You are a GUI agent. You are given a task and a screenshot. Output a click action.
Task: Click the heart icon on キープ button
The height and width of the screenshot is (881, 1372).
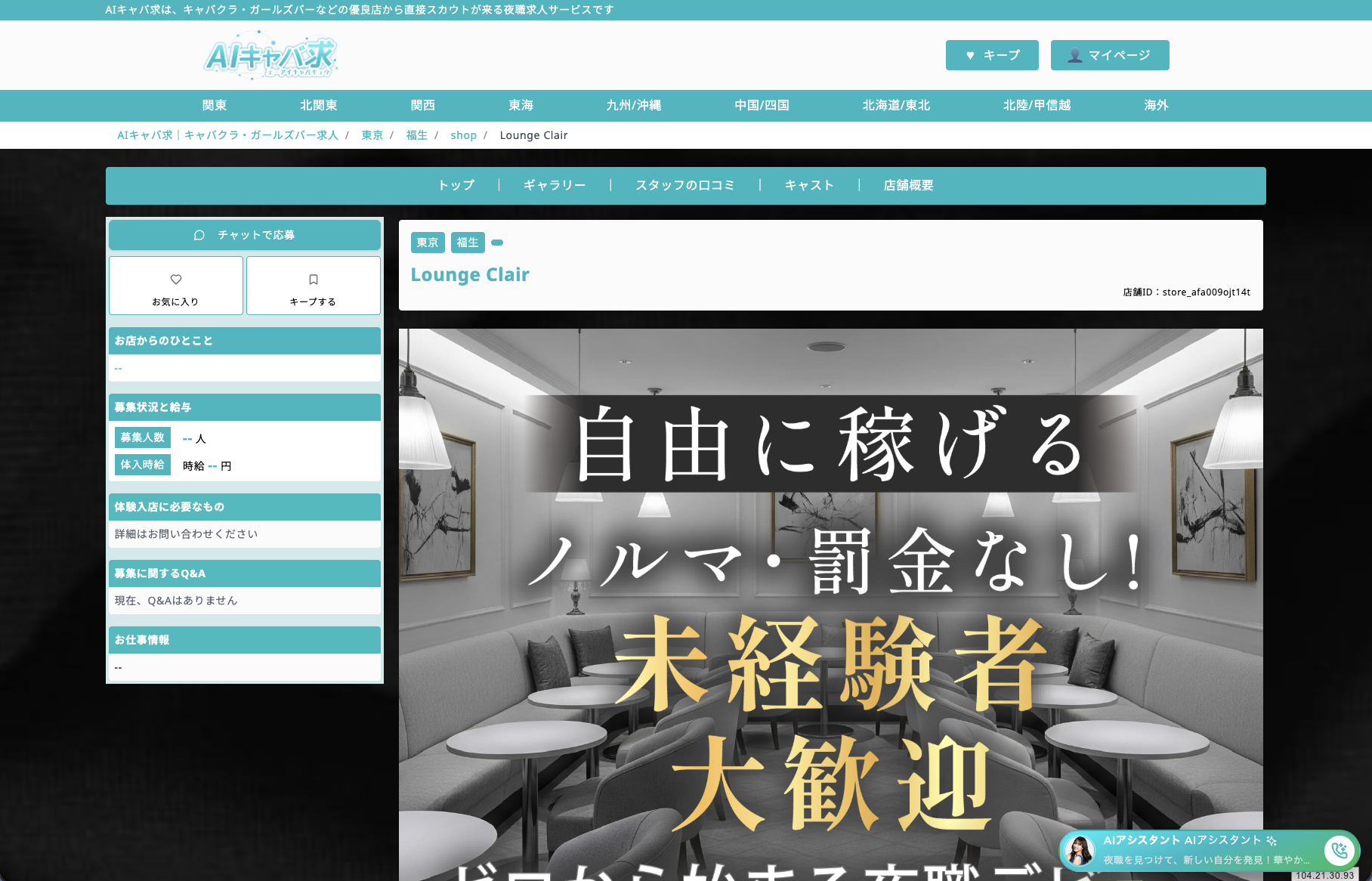pyautogui.click(x=970, y=55)
